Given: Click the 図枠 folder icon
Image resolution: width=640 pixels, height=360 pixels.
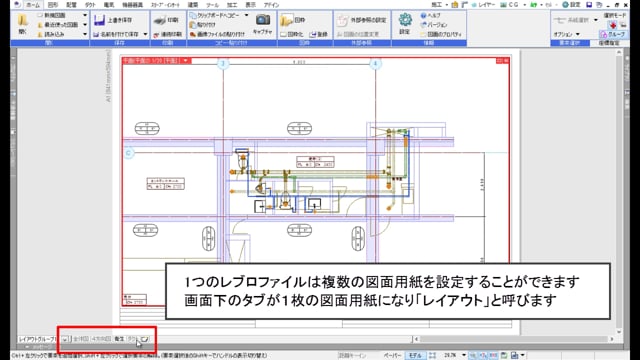Looking at the screenshot, I should pos(287,20).
